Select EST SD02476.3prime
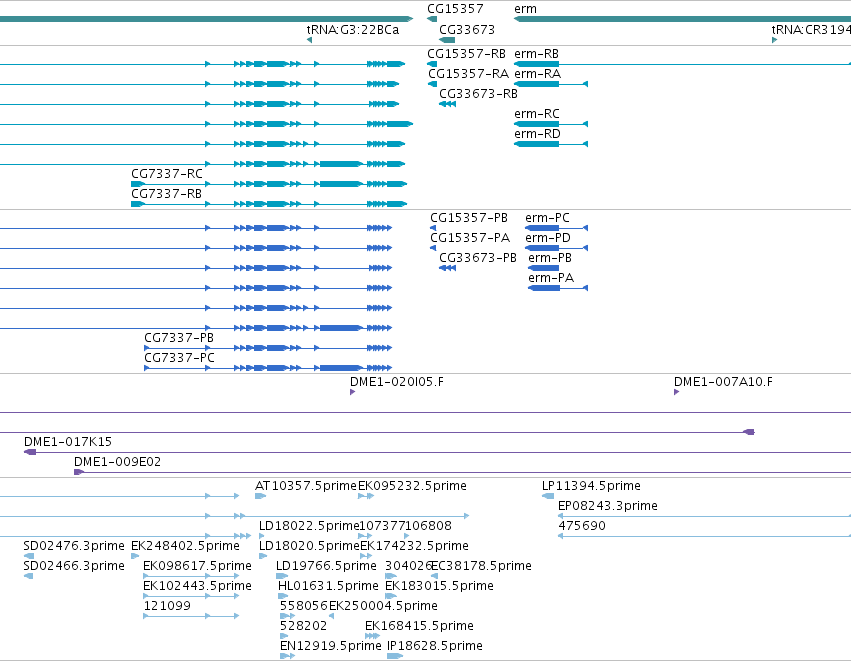The width and height of the screenshot is (851, 661). click(x=74, y=546)
